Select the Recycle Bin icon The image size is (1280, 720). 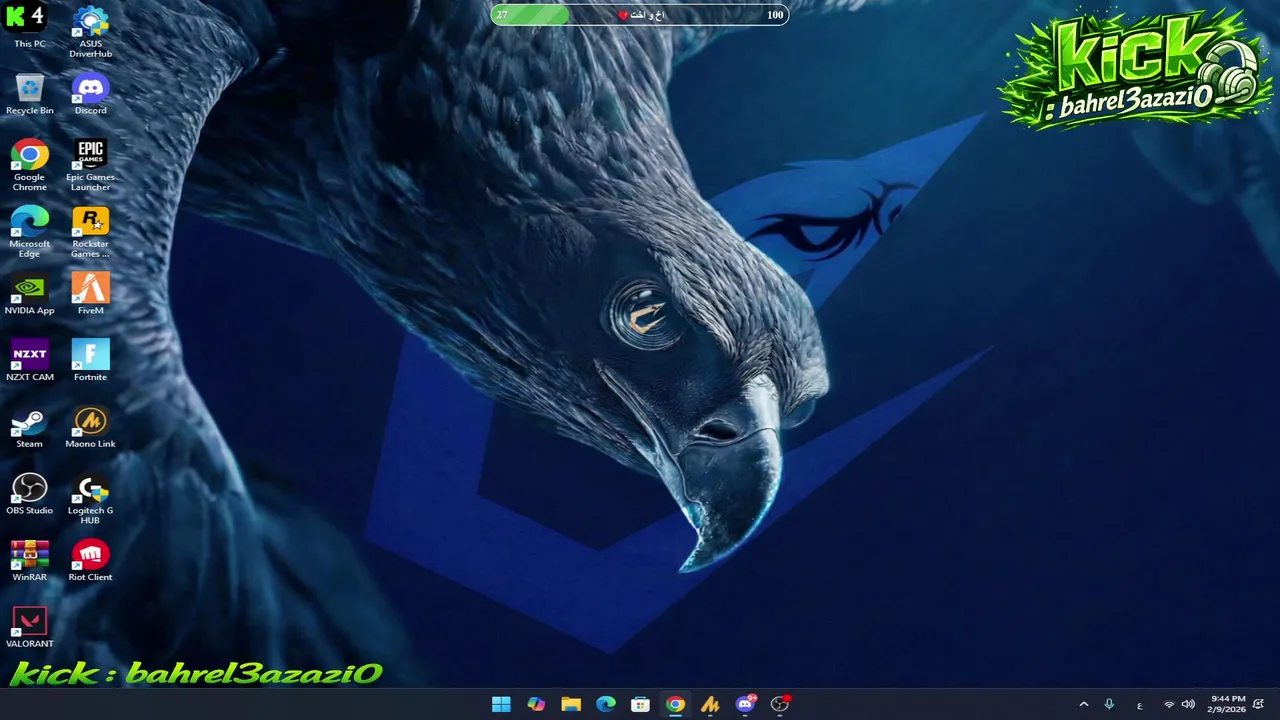tap(29, 94)
